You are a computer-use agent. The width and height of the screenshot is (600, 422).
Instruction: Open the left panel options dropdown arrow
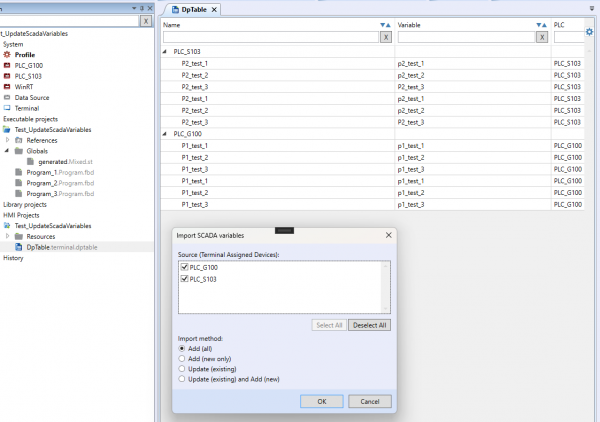point(134,8)
